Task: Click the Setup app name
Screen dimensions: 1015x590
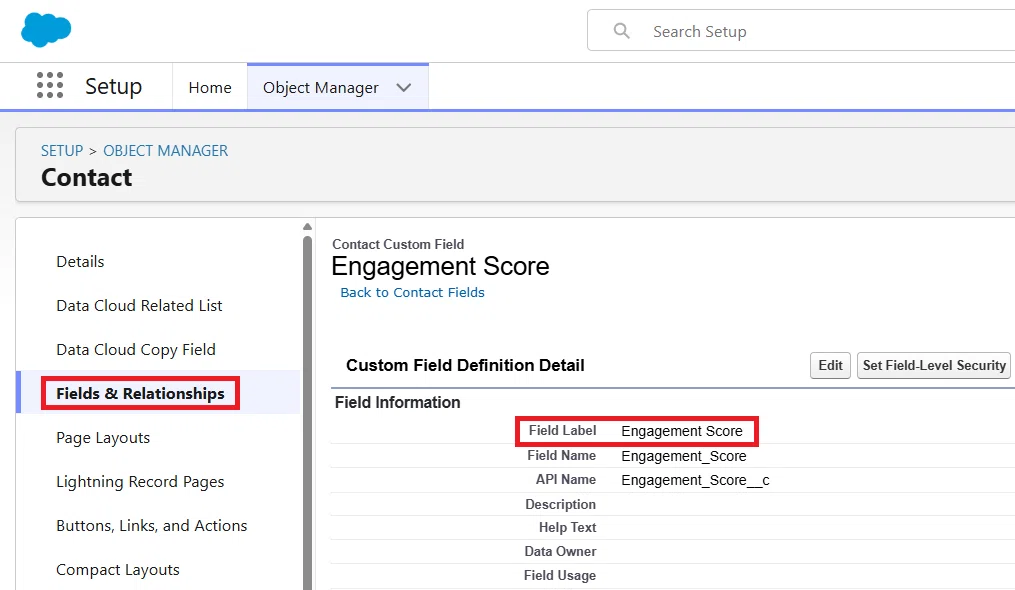Action: click(x=113, y=86)
